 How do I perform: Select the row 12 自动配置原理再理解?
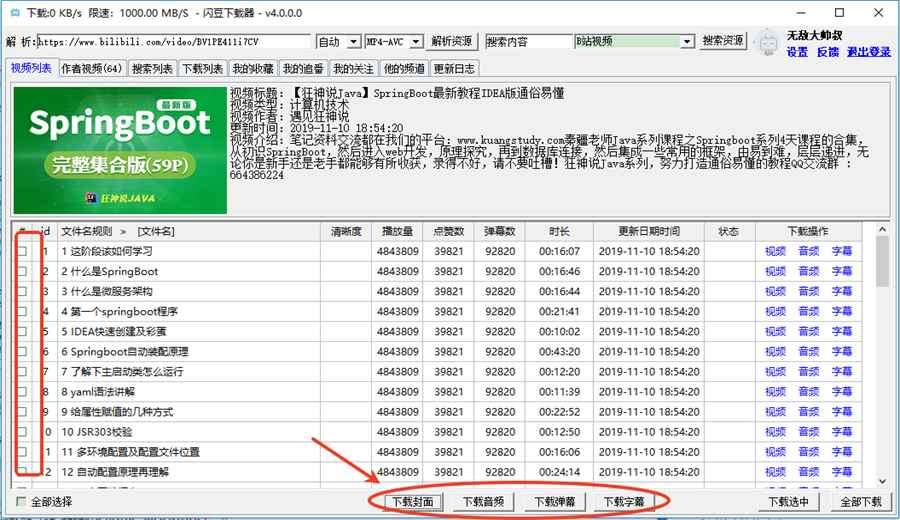point(437,472)
